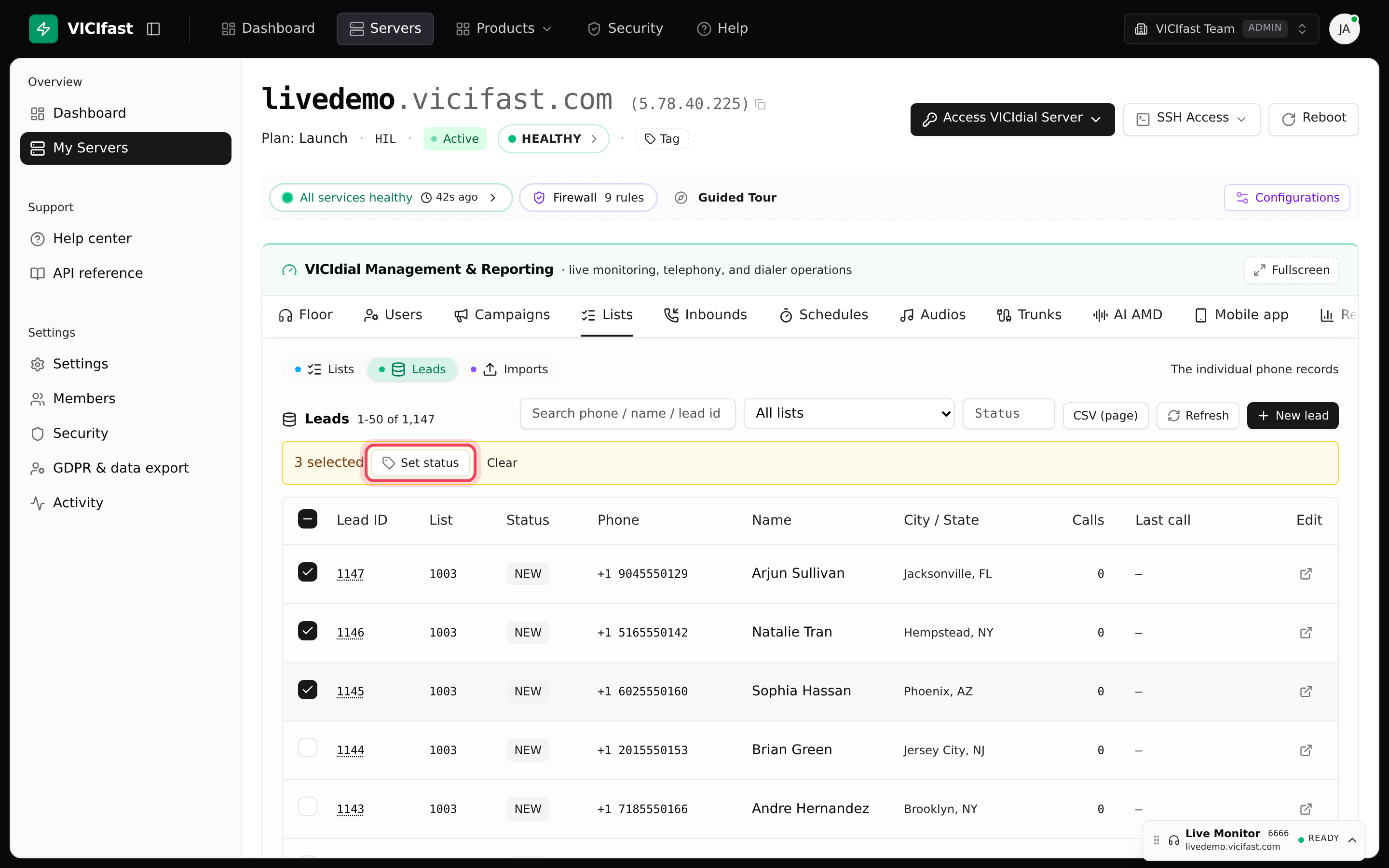The image size is (1389, 868).
Task: Refresh the leads table
Action: click(1198, 416)
